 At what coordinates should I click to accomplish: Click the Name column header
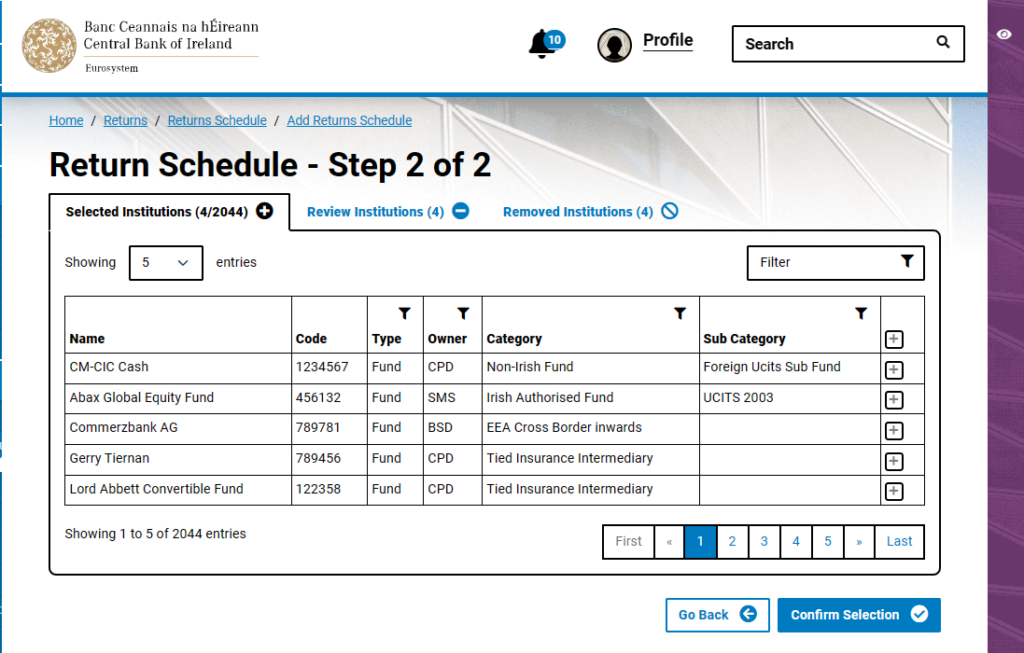click(178, 325)
